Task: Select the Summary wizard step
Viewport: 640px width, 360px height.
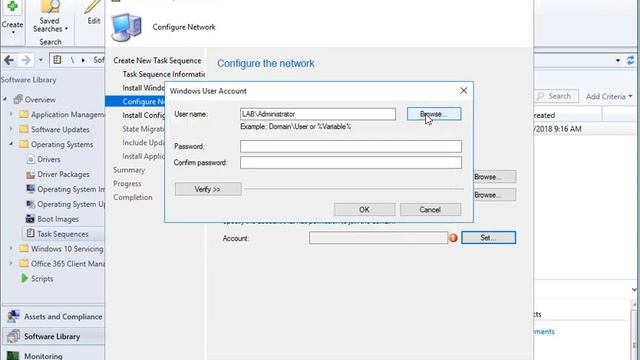Action: pos(129,170)
